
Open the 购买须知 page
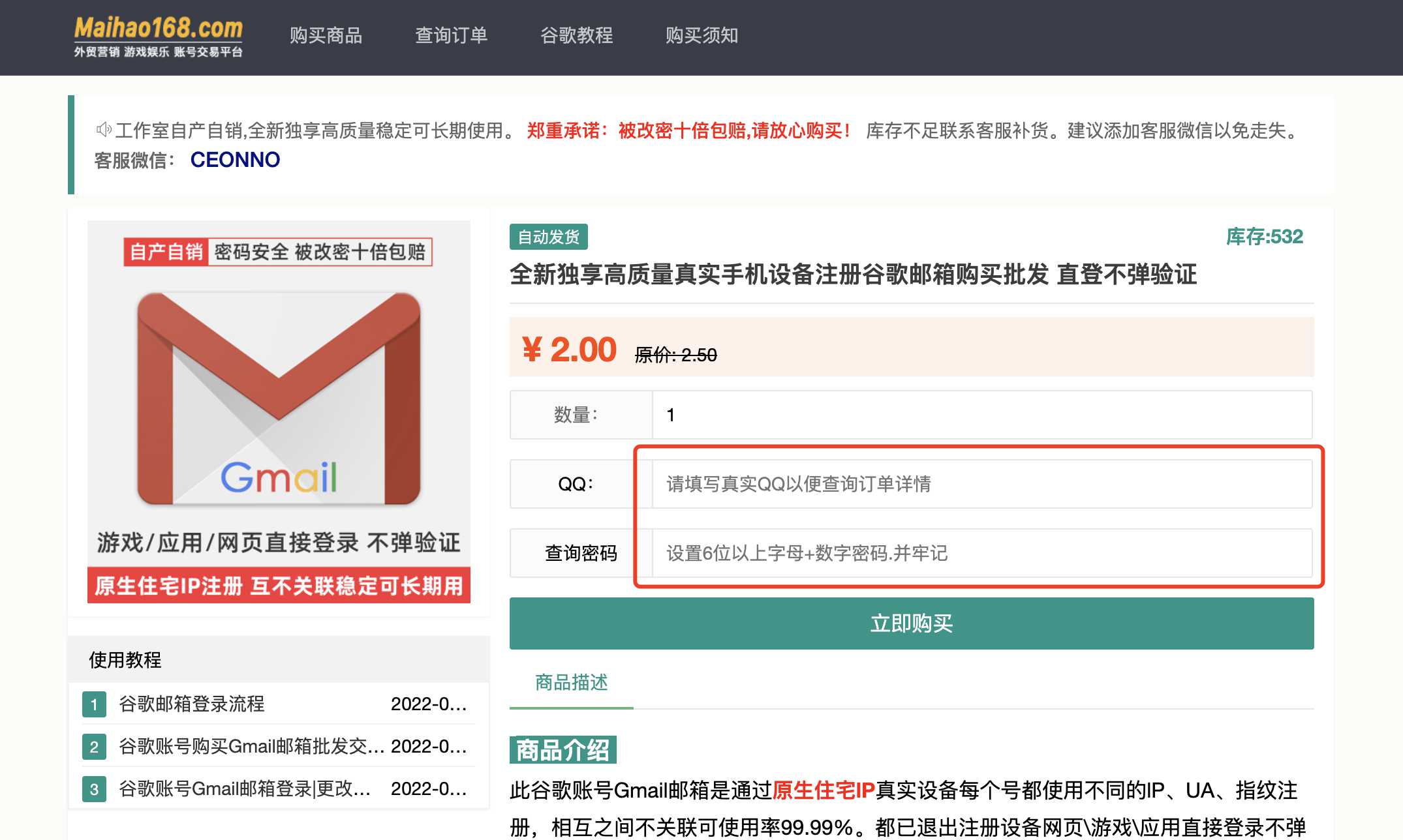(701, 36)
